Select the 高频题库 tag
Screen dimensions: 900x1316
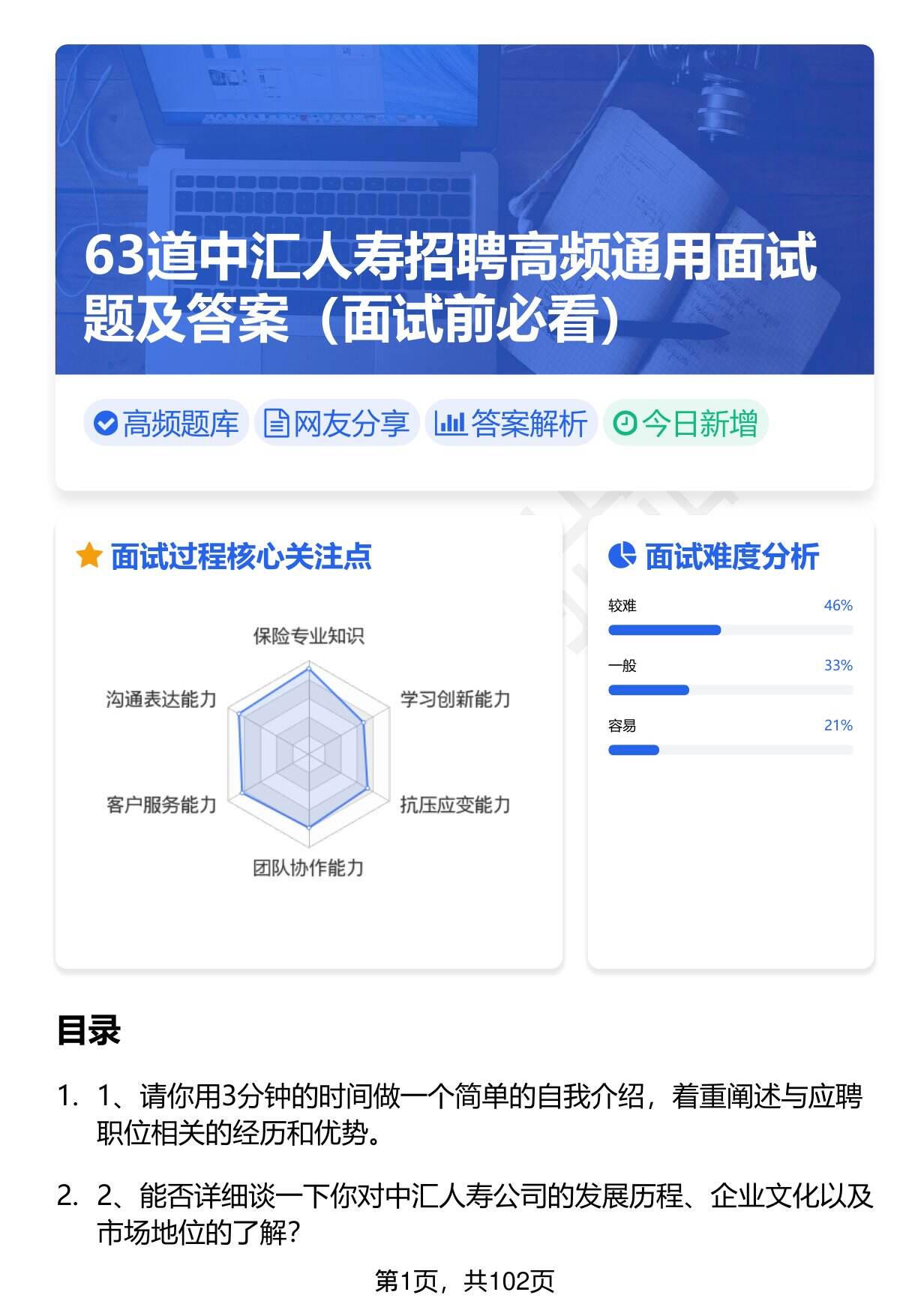point(166,424)
